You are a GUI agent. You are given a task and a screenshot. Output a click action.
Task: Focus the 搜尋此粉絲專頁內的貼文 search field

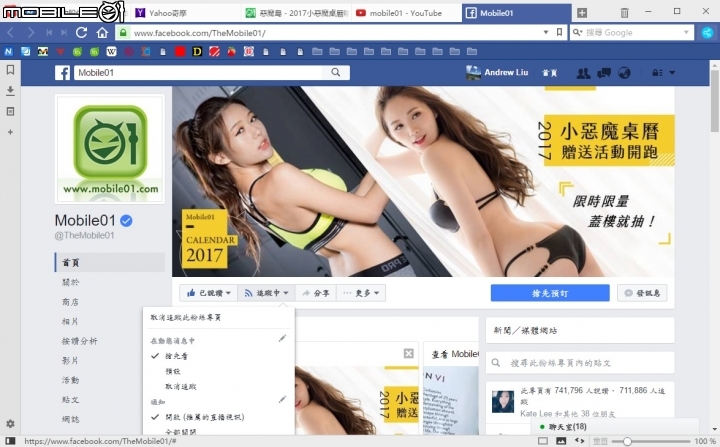click(x=580, y=363)
